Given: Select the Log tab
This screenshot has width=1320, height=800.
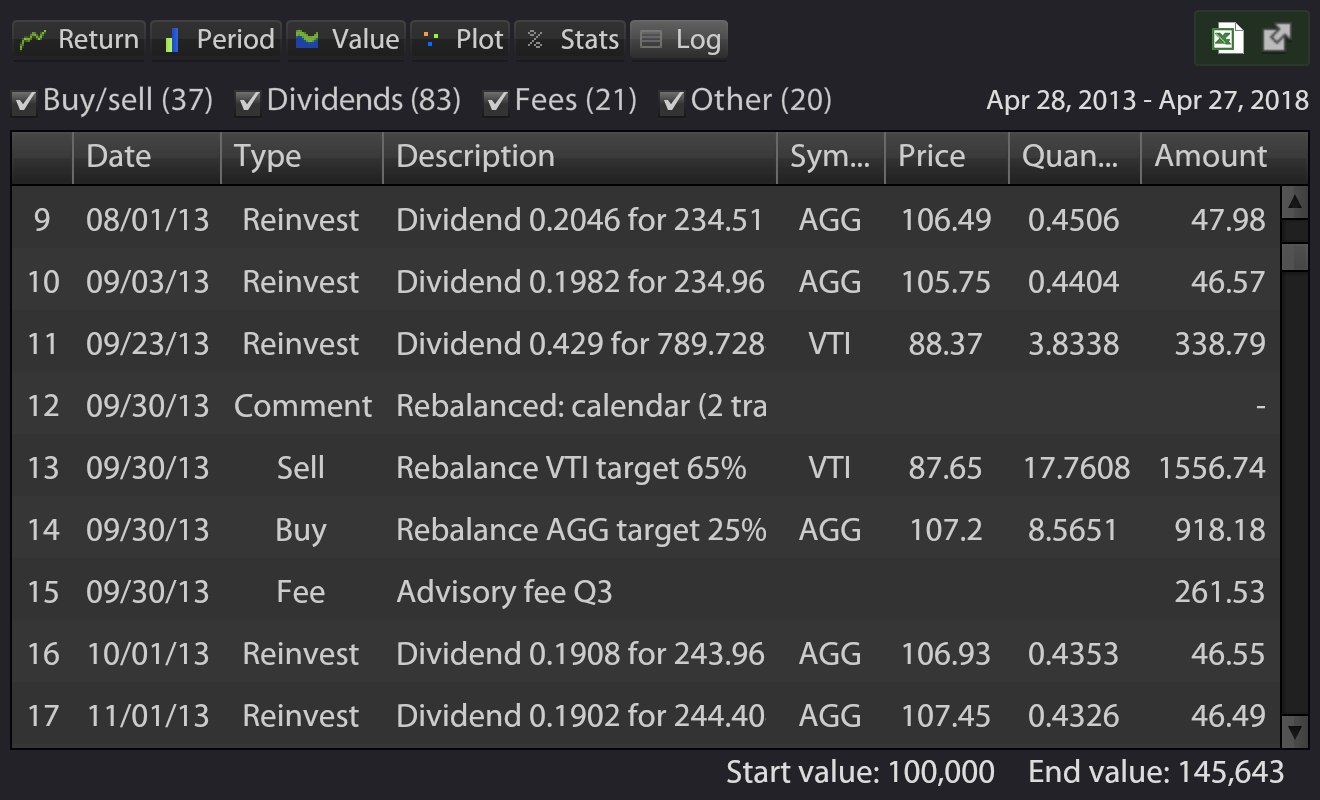Looking at the screenshot, I should click(x=679, y=40).
